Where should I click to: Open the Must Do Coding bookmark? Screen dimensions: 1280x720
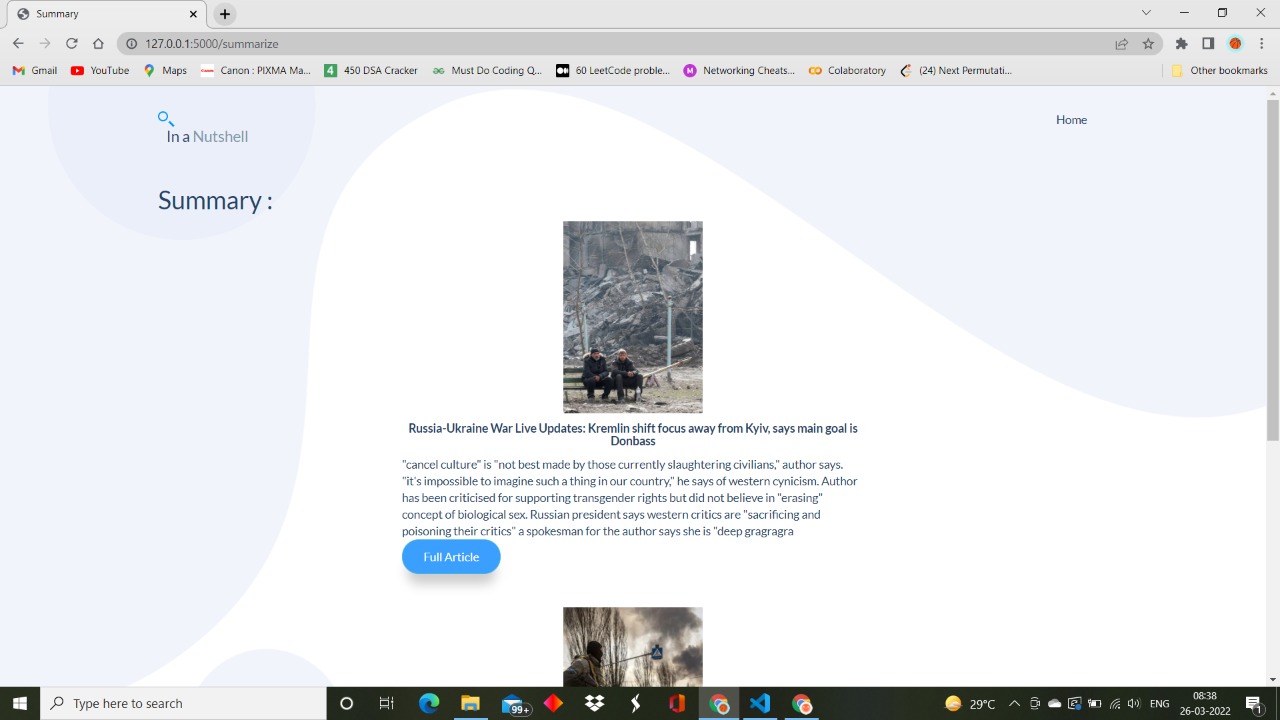click(487, 70)
